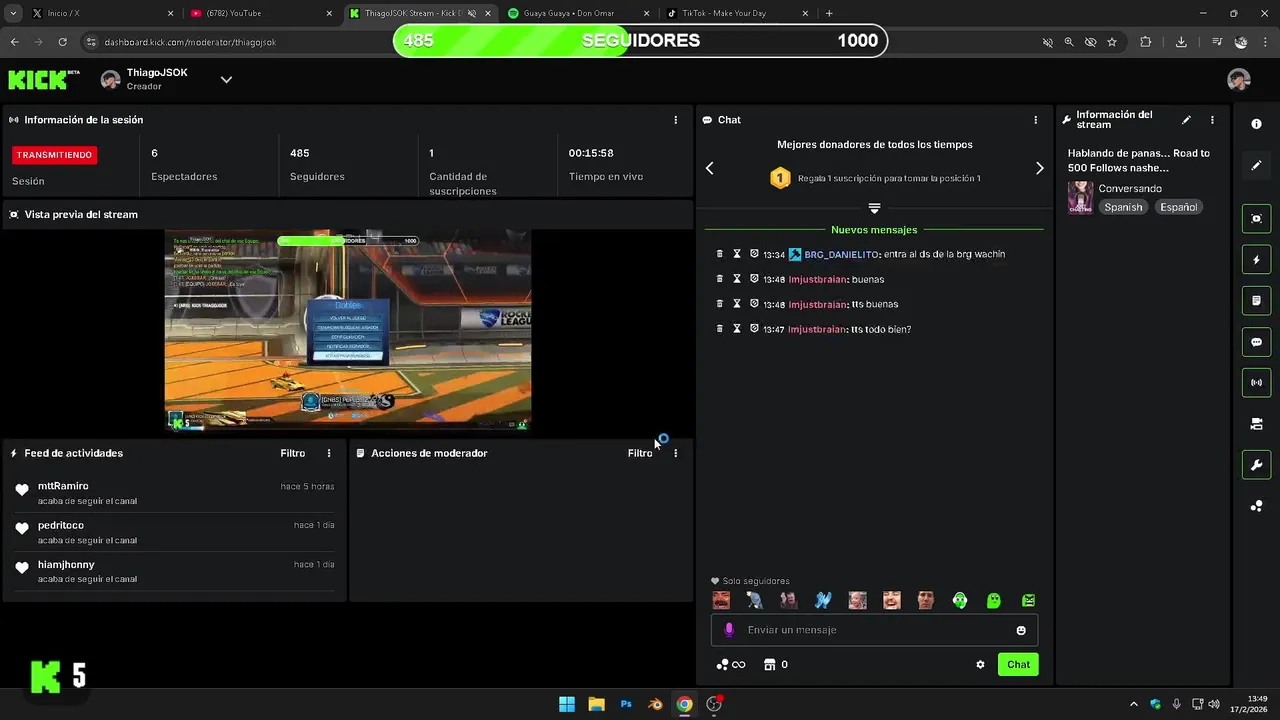Viewport: 1280px width, 720px height.
Task: Delete BRG_DANIELITO's message with the trash icon
Action: tap(719, 254)
